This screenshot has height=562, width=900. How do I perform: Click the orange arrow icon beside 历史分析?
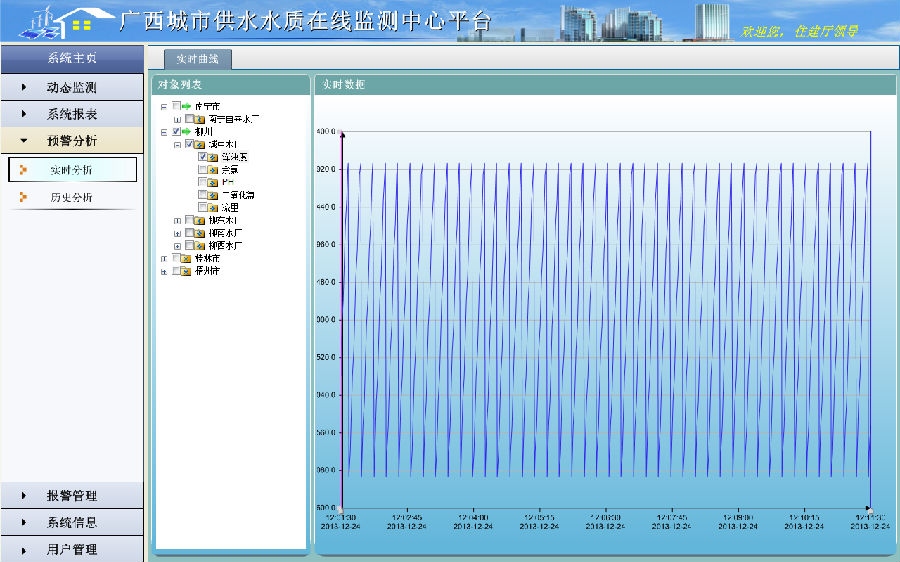click(23, 197)
